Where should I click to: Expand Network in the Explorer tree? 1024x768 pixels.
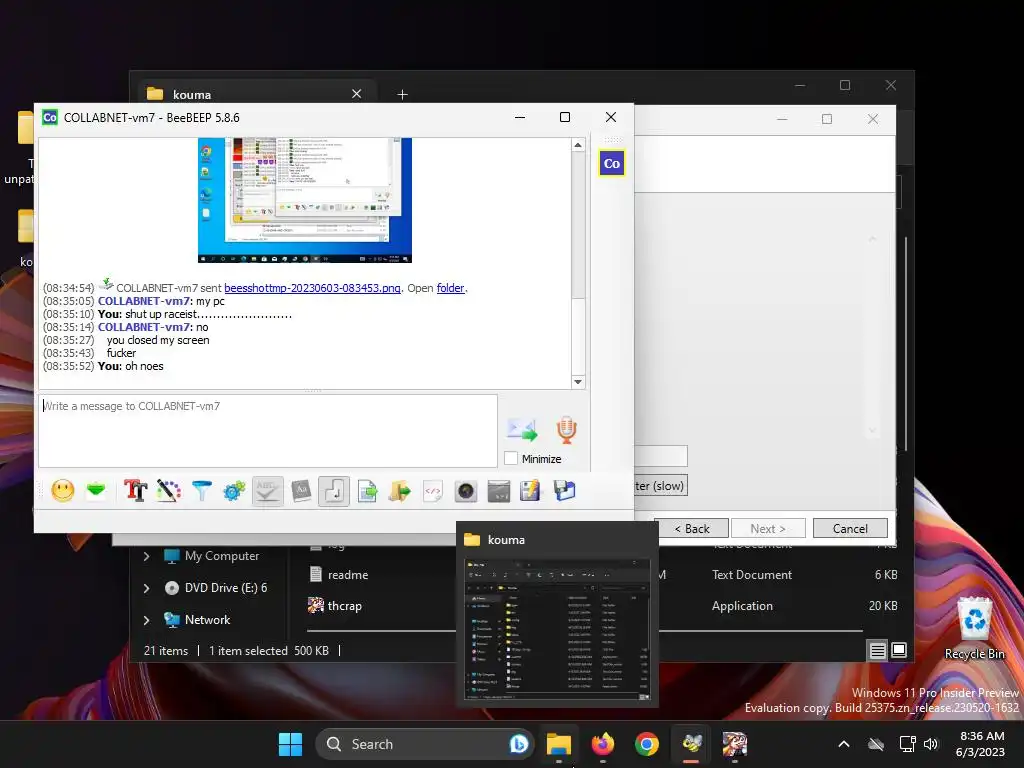point(146,620)
